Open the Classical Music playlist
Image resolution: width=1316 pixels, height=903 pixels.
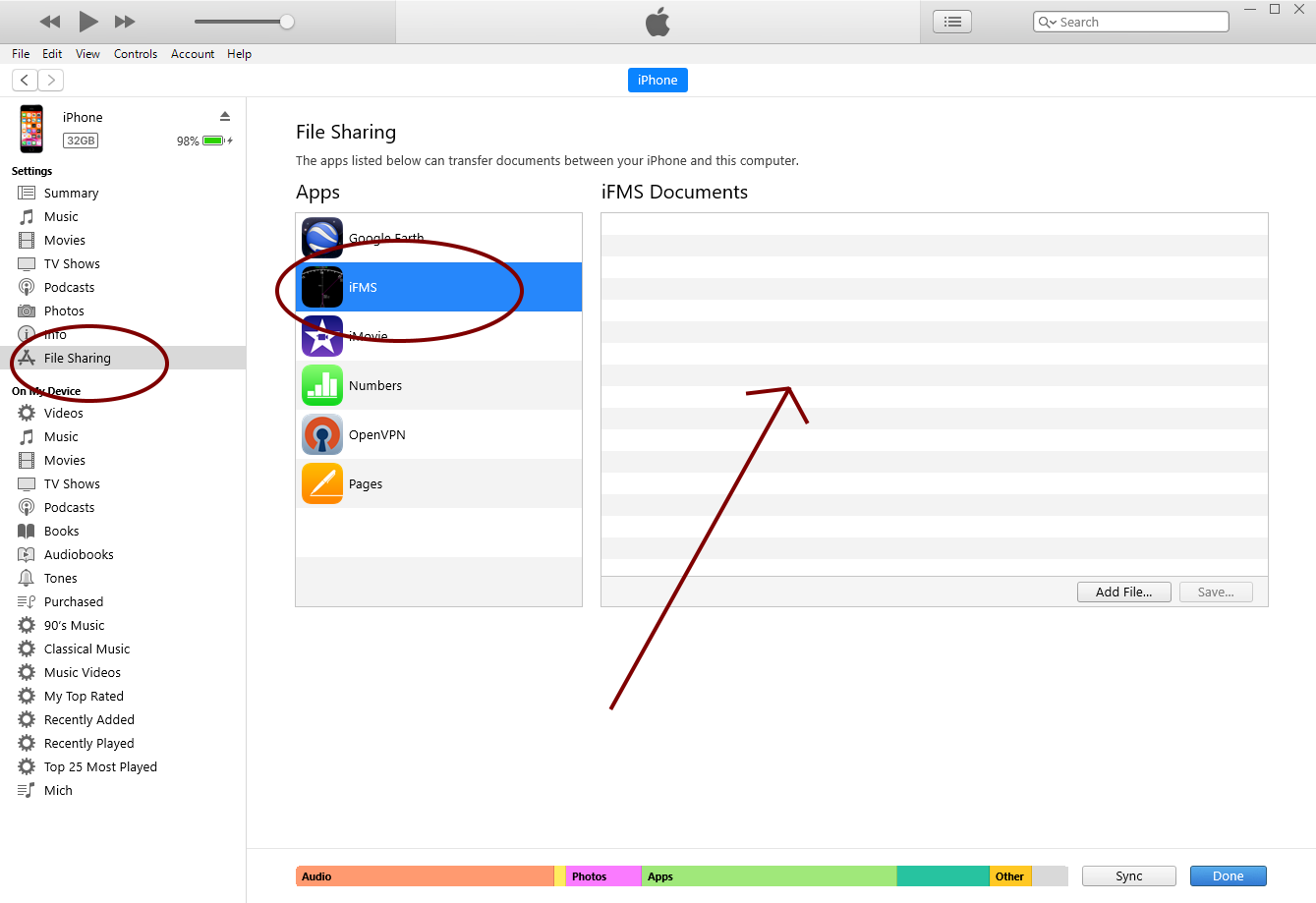coord(86,649)
